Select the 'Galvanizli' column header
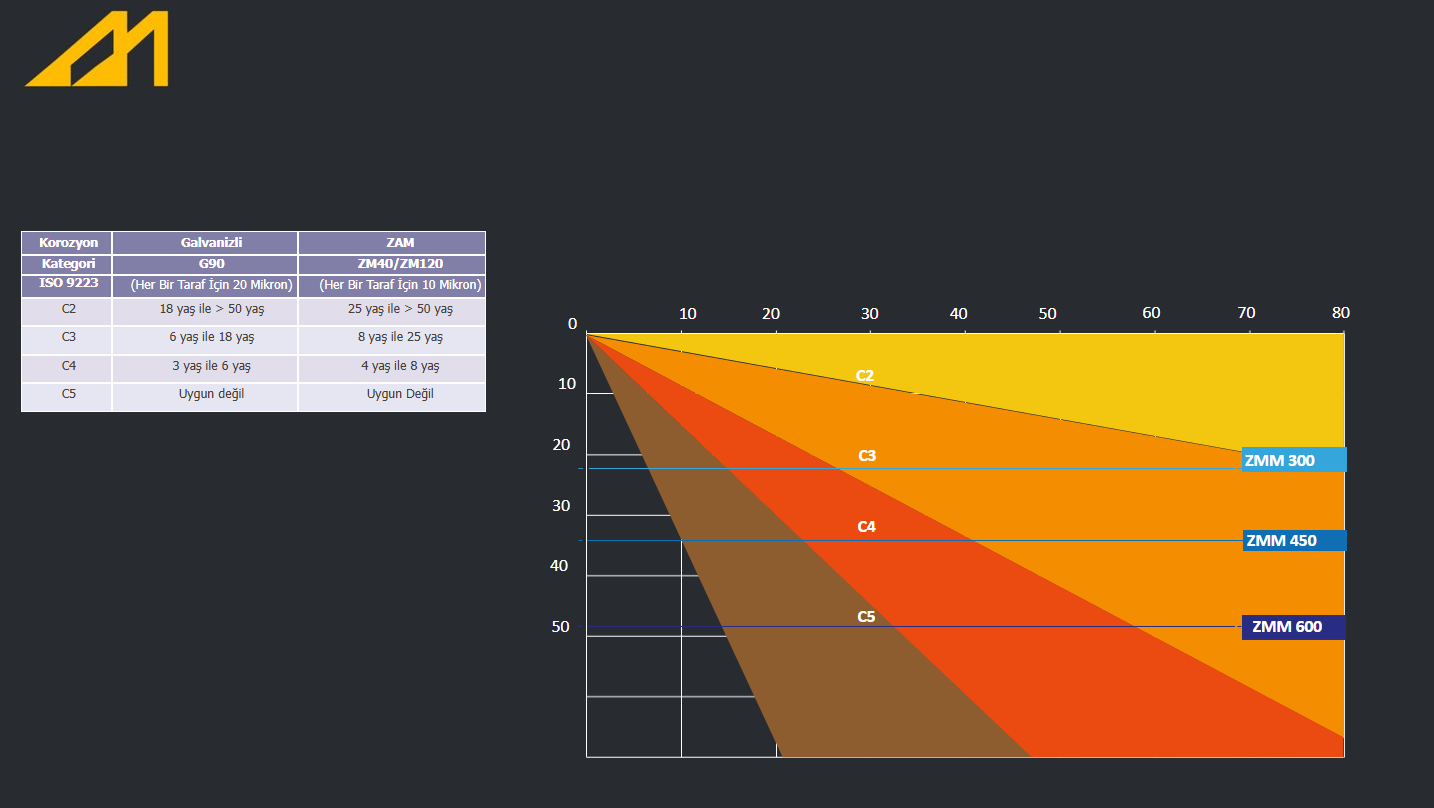The width and height of the screenshot is (1434, 808). tap(205, 243)
